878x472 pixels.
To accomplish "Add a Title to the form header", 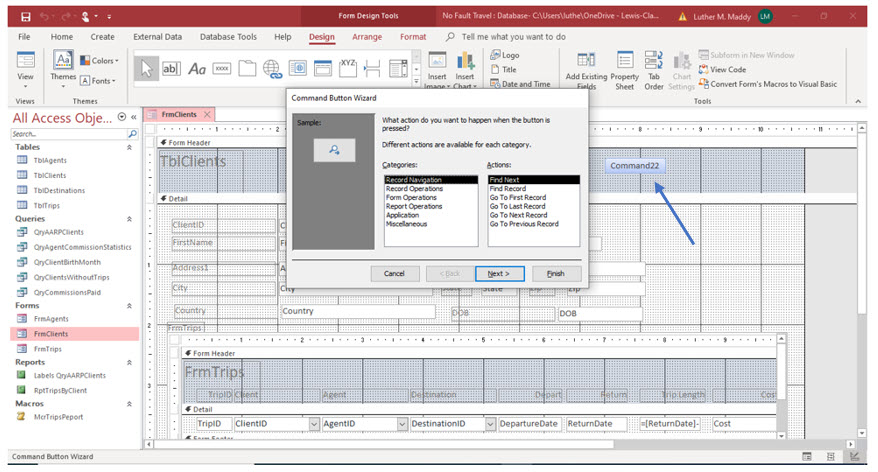I will coord(503,69).
